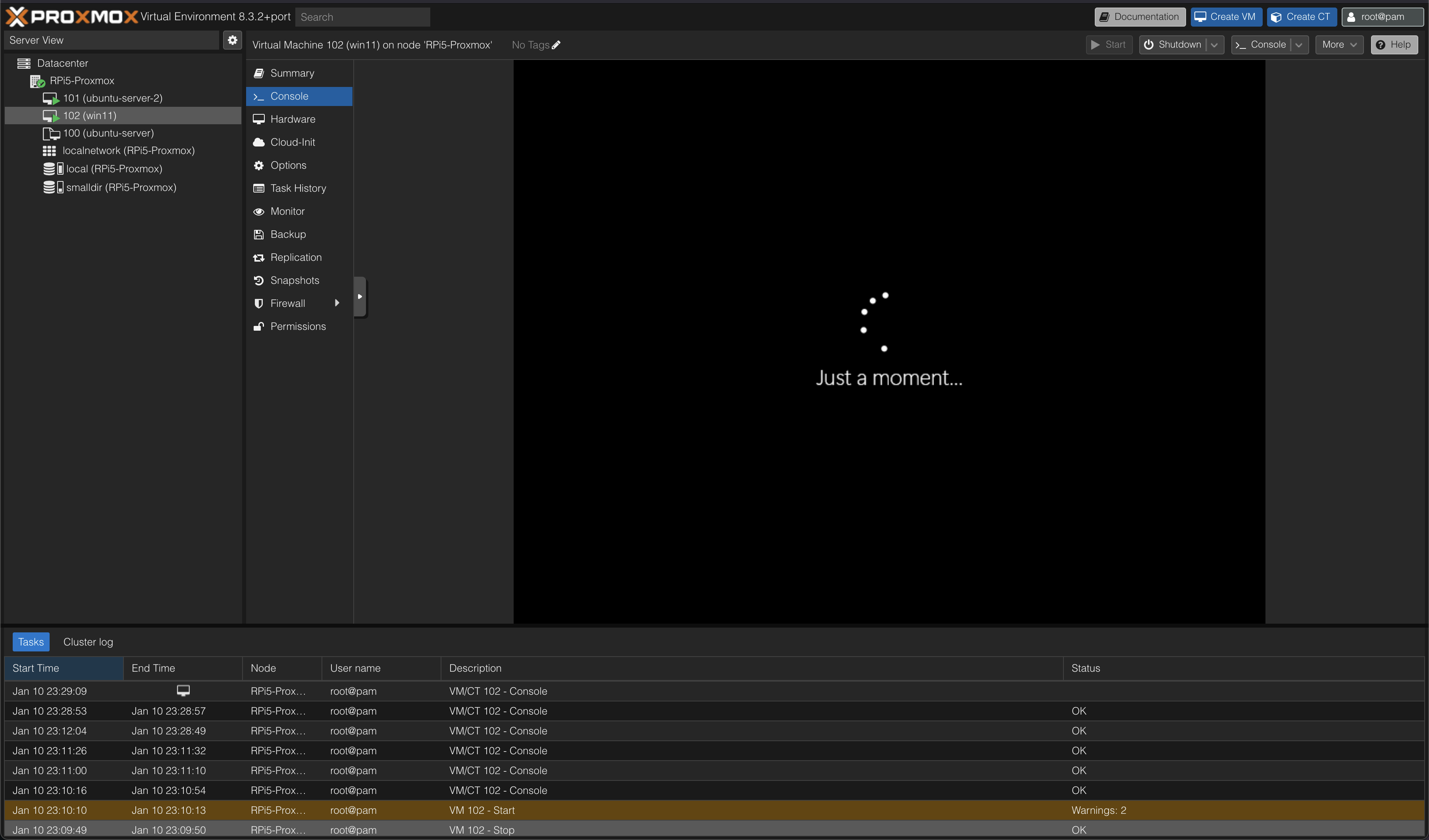This screenshot has height=840, width=1429.
Task: Click the No Tags edit pencil icon
Action: pos(557,44)
